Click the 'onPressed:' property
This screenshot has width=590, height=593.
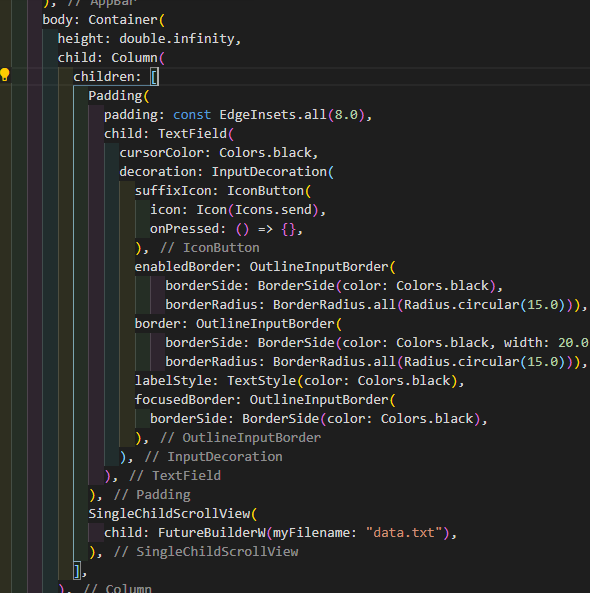point(188,228)
